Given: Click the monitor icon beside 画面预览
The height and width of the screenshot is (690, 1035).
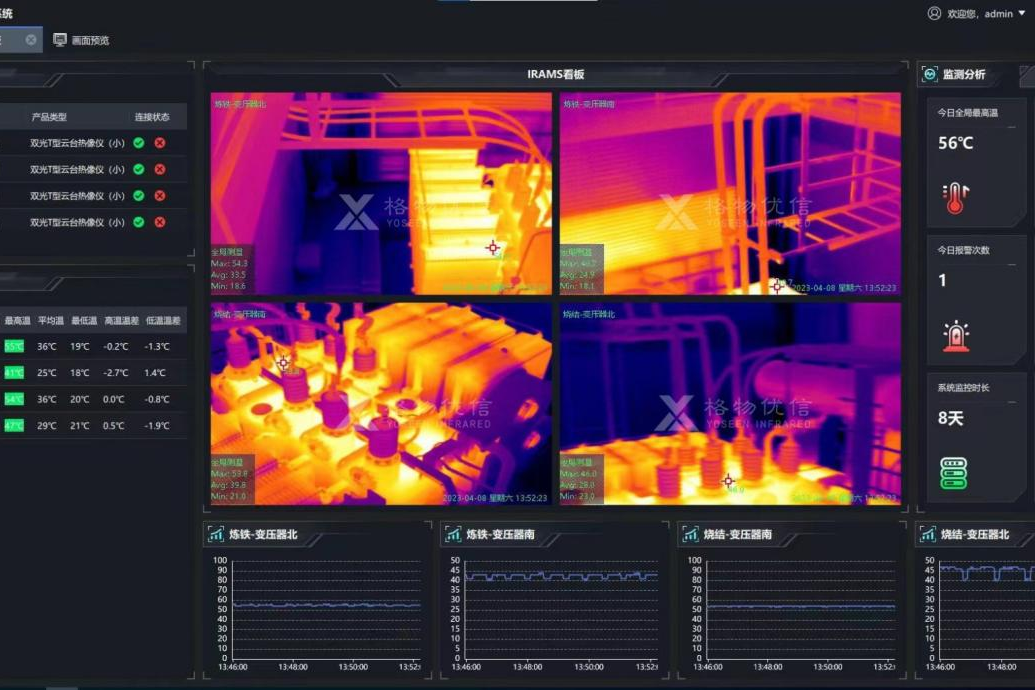Looking at the screenshot, I should click(60, 40).
